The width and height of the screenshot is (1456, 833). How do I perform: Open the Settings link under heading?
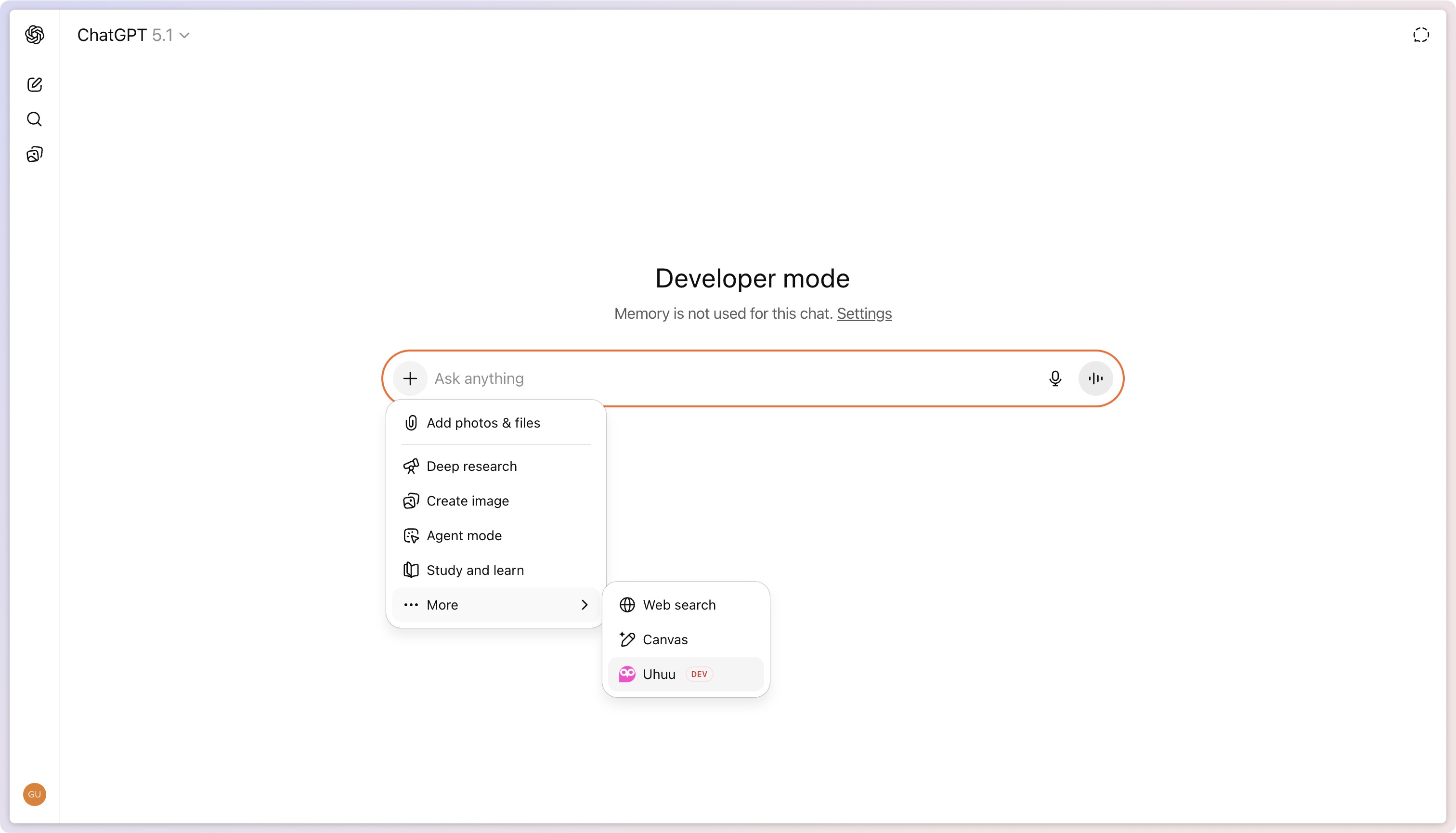click(x=864, y=313)
